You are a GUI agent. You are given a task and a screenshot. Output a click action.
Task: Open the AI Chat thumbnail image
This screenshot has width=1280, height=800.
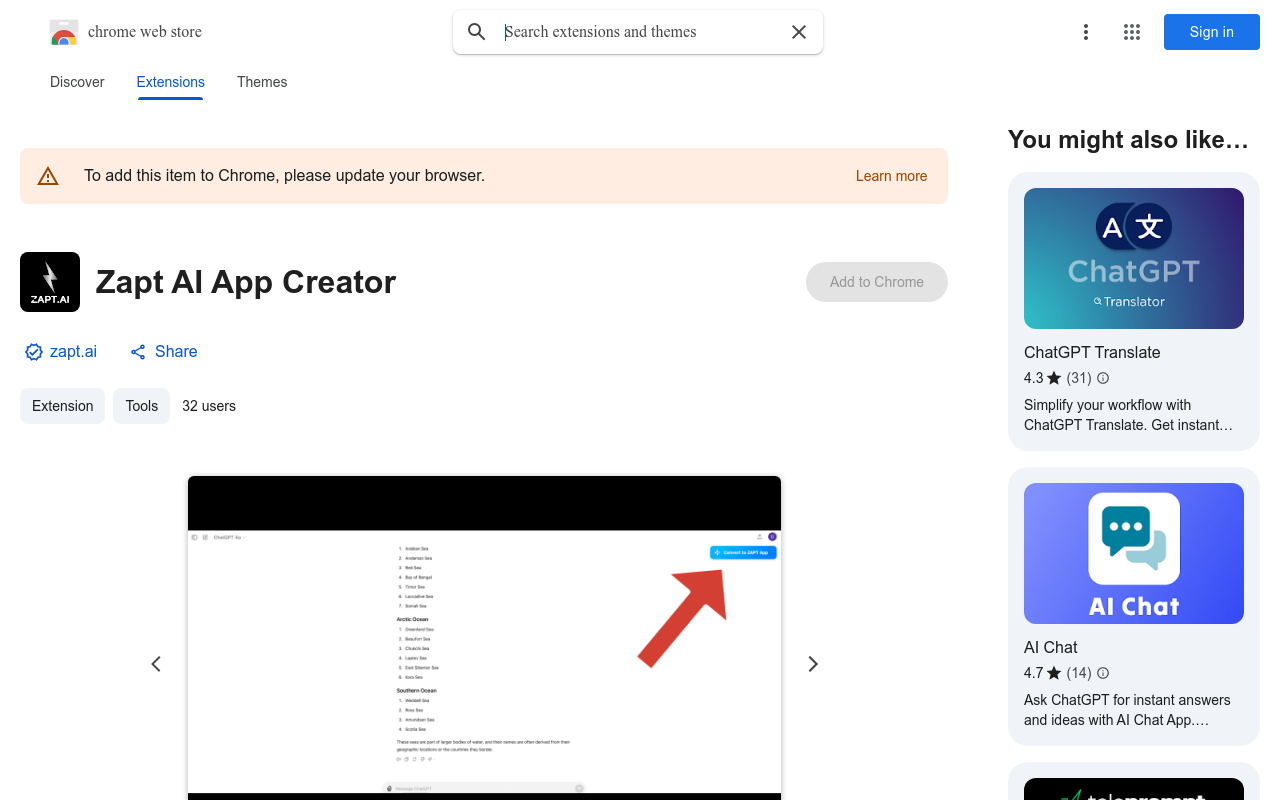[1134, 553]
